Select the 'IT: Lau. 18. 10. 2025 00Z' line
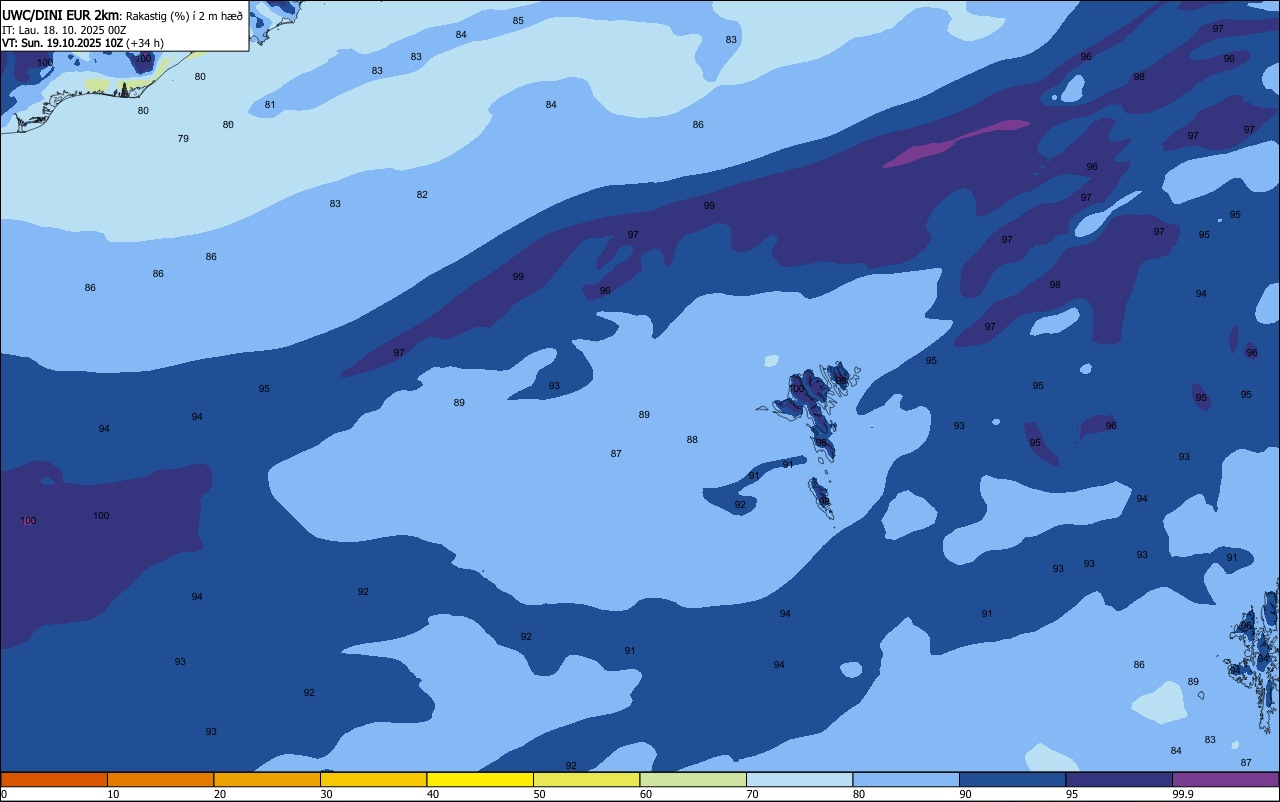1280x802 pixels. coord(64,30)
